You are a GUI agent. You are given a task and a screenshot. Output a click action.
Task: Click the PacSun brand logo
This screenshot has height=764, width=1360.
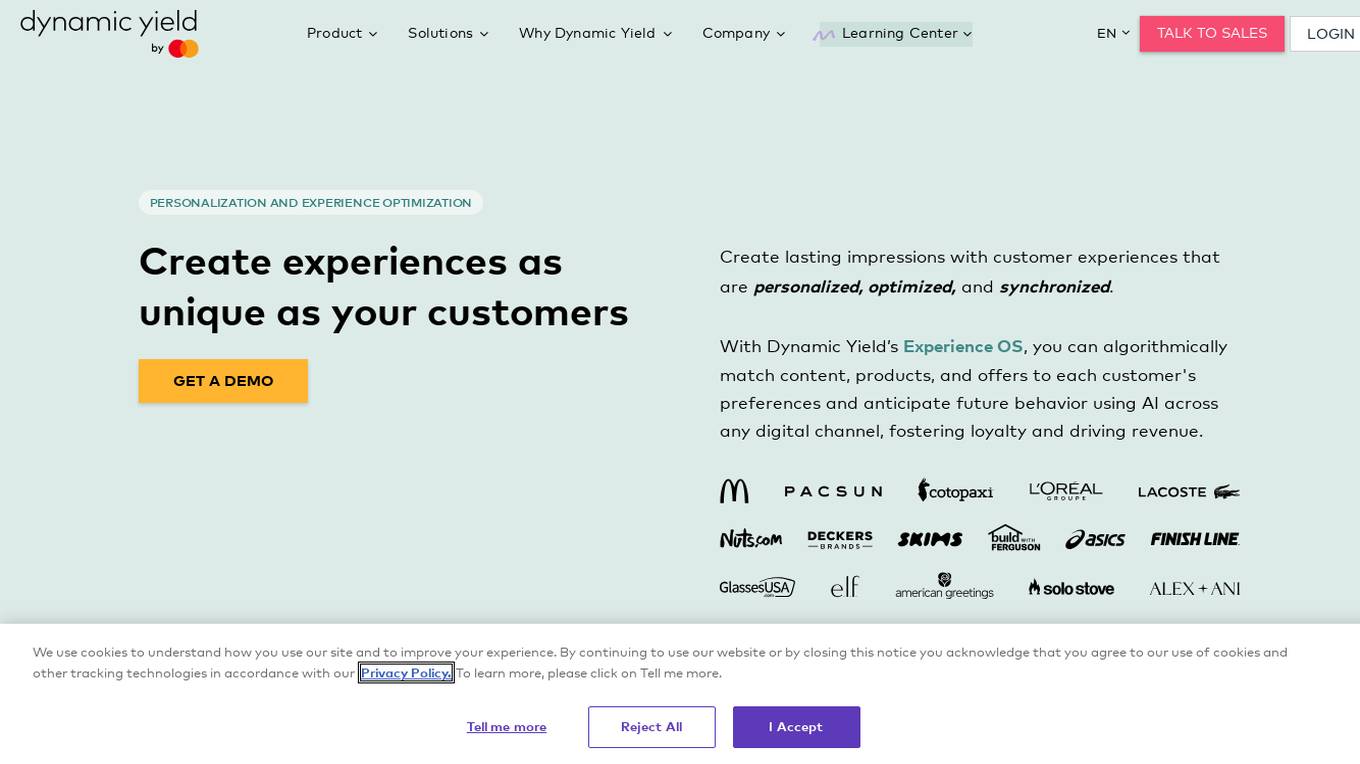pos(833,491)
